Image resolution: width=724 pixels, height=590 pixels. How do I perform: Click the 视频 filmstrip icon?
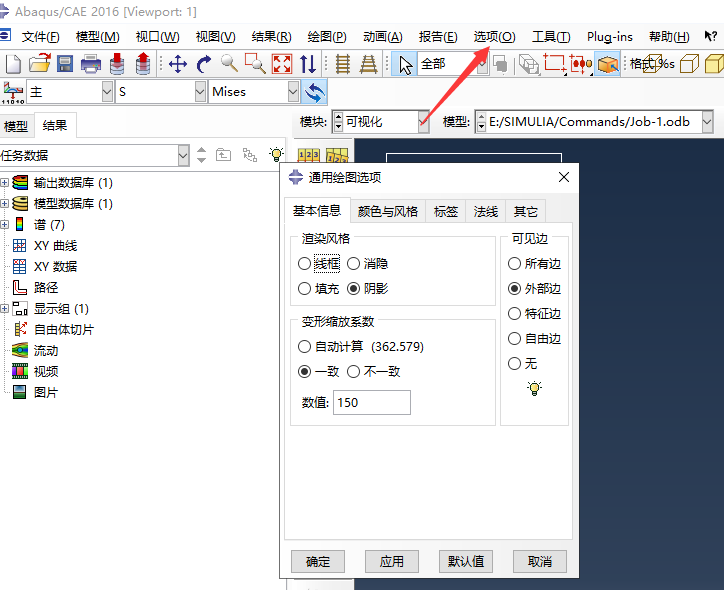[x=20, y=371]
